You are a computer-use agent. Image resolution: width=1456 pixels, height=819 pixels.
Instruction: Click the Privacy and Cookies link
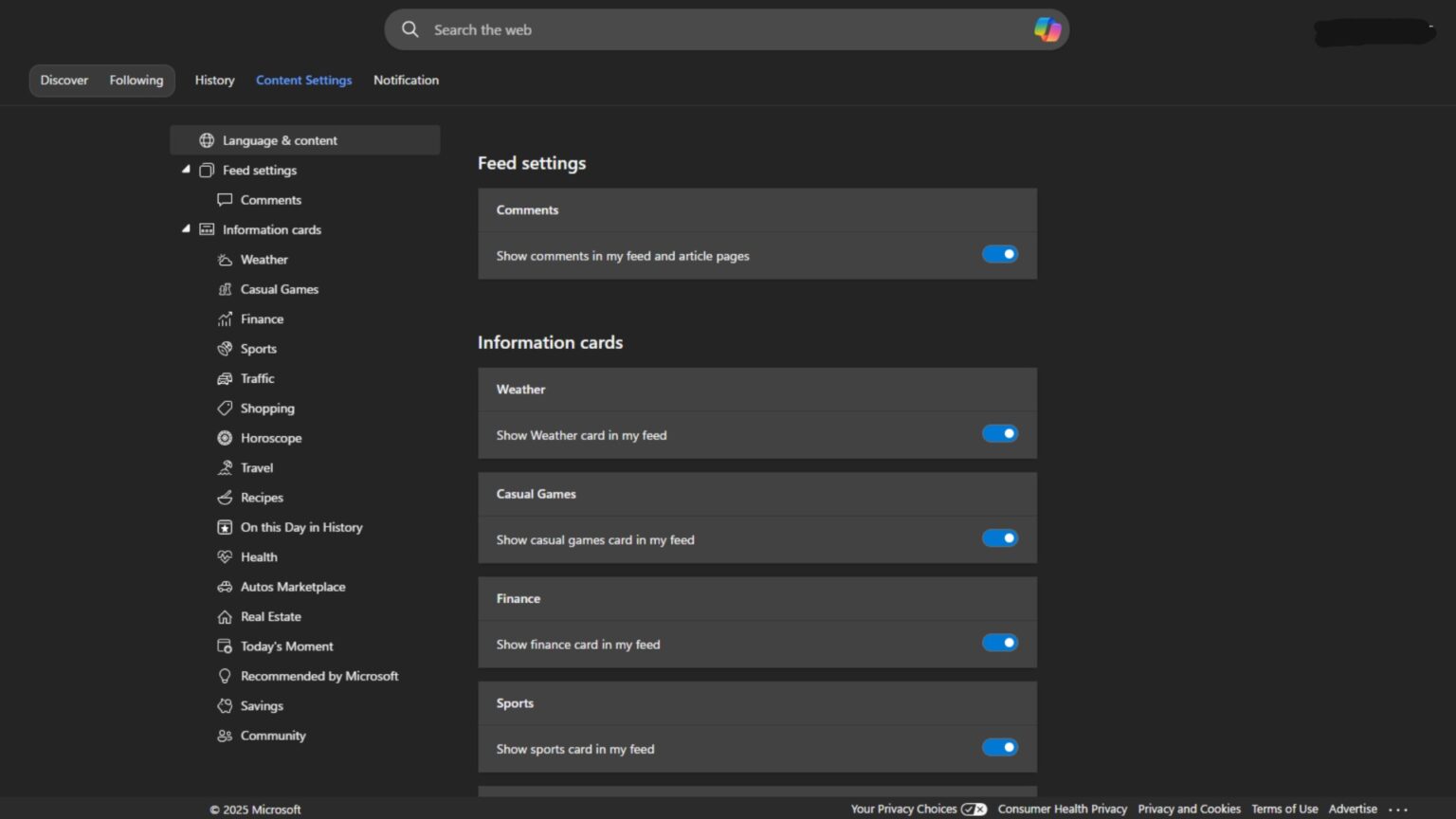pos(1189,809)
